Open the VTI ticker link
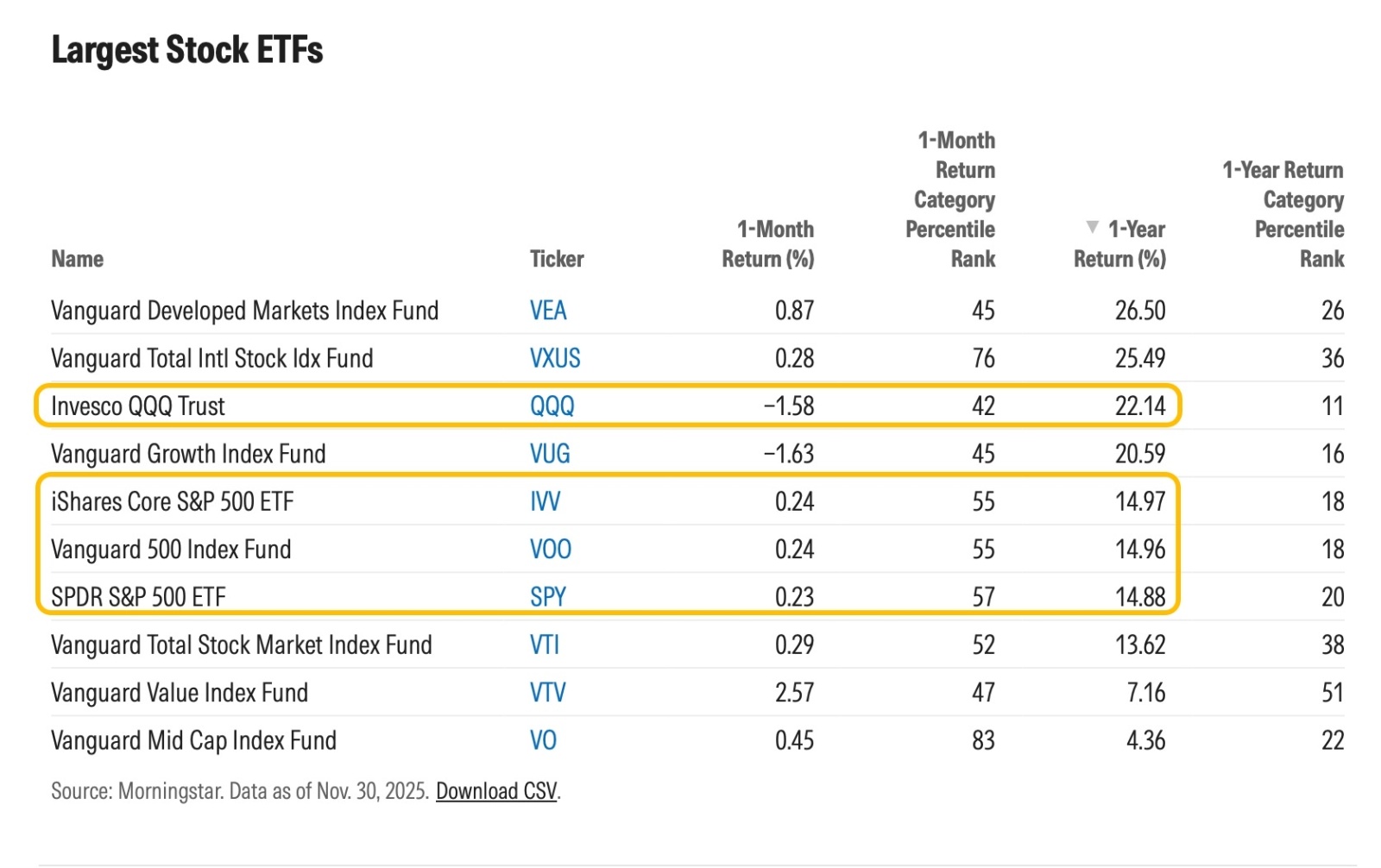 coord(545,645)
